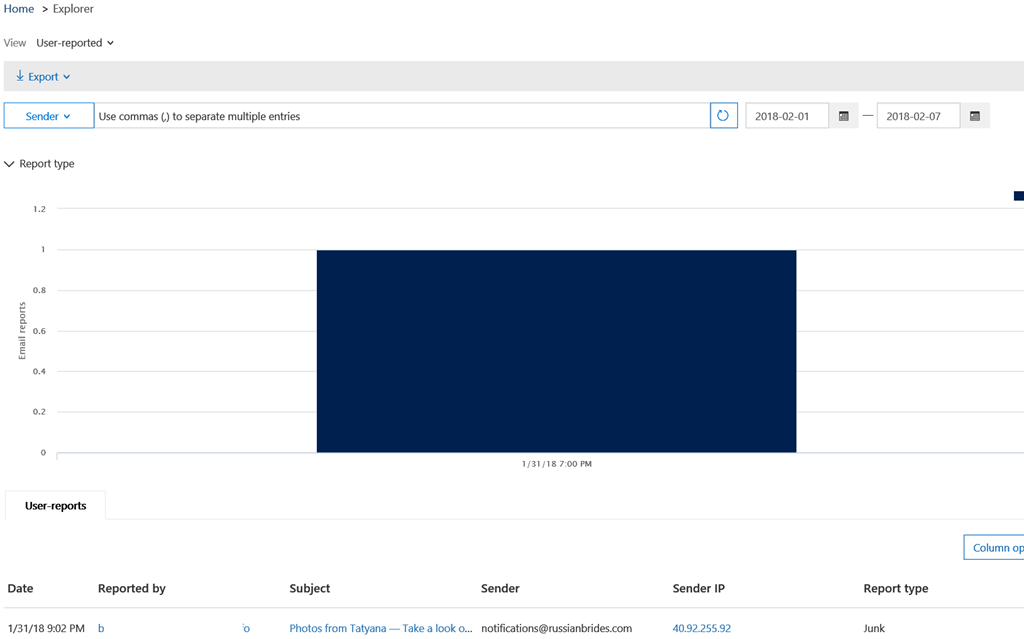Open the end date calendar picker icon
Screen dimensions: 1024x639
tap(975, 116)
